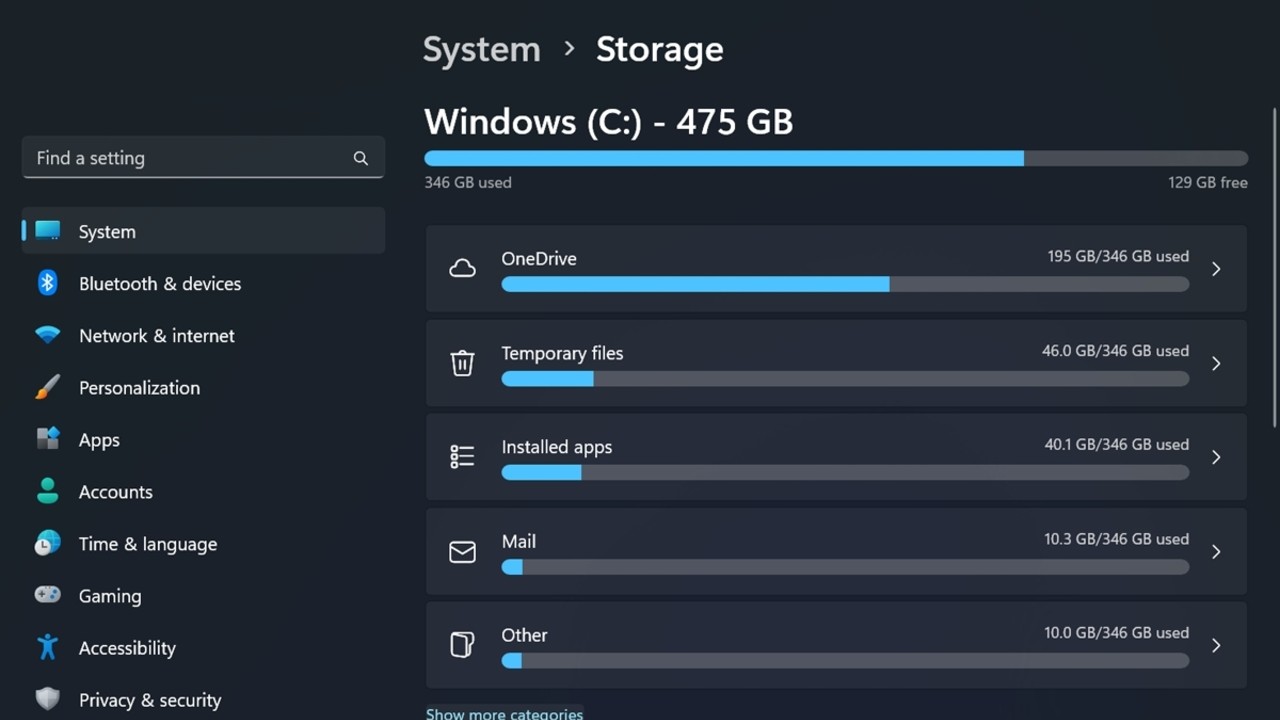
Task: Select the OneDrive cloud icon
Action: [462, 268]
